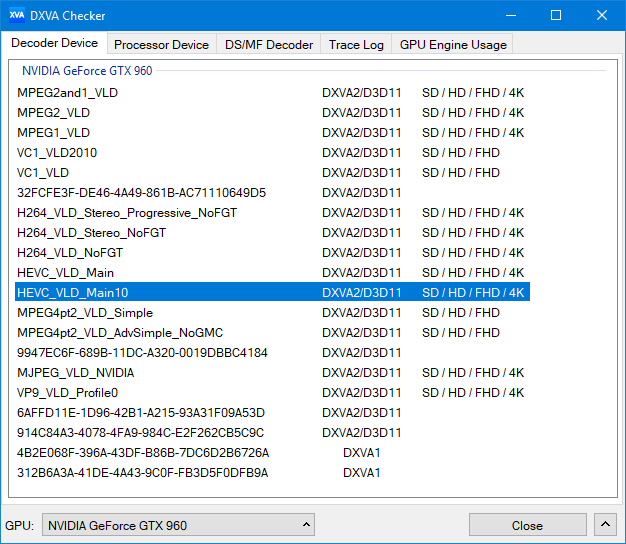626x544 pixels.
Task: Open the DS/MF Decoder tab
Action: [268, 44]
